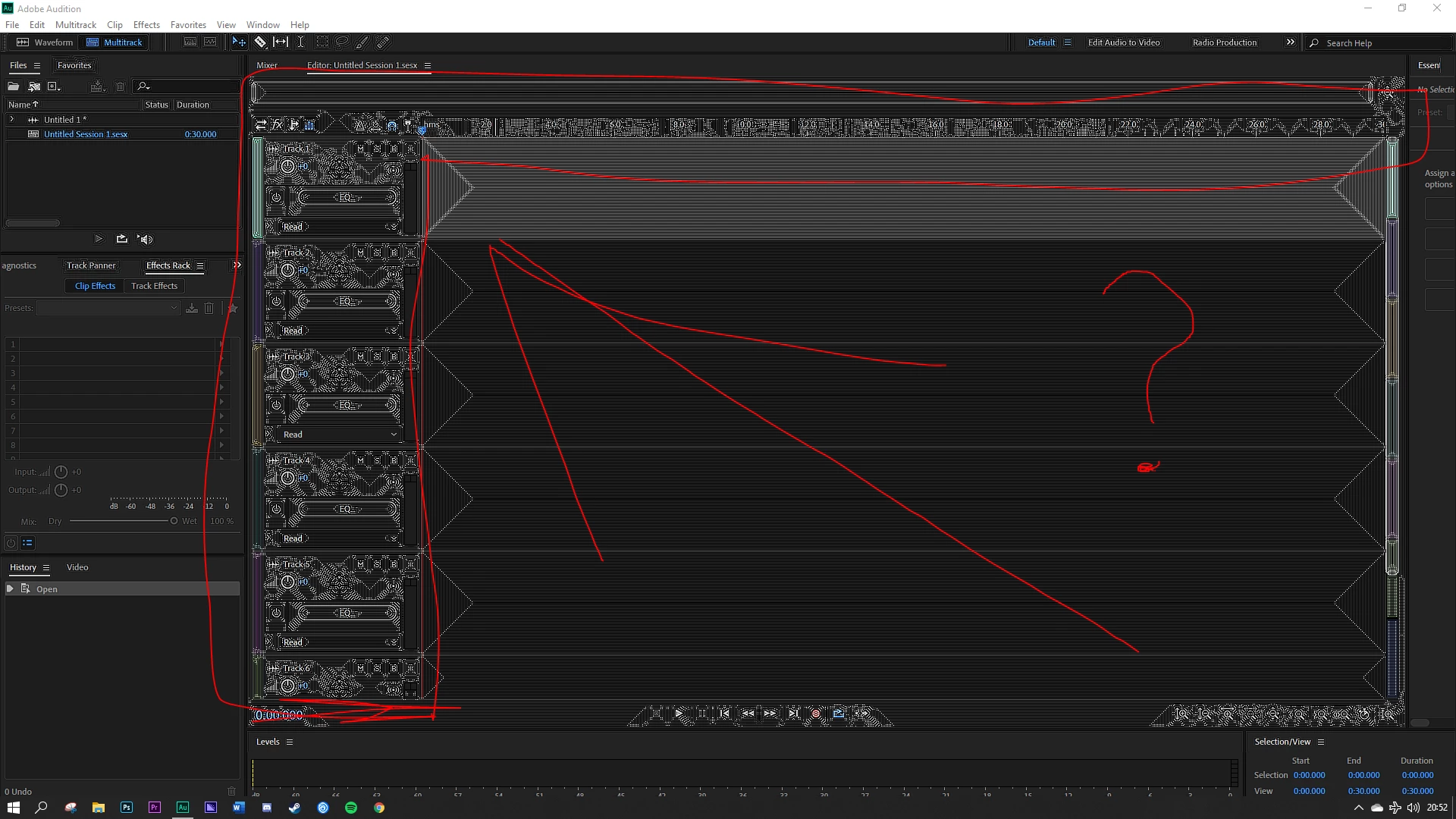The image size is (1456, 819).
Task: Open the Presets dropdown in Effects Rack
Action: (x=108, y=308)
